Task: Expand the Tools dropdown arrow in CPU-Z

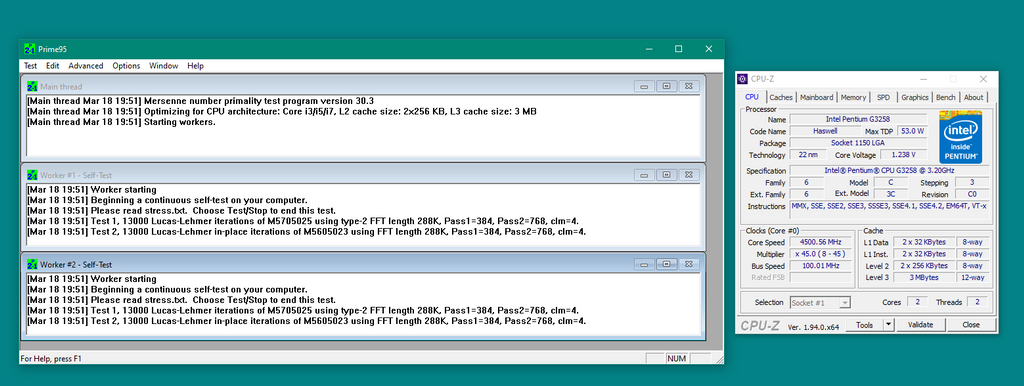Action: coord(888,325)
